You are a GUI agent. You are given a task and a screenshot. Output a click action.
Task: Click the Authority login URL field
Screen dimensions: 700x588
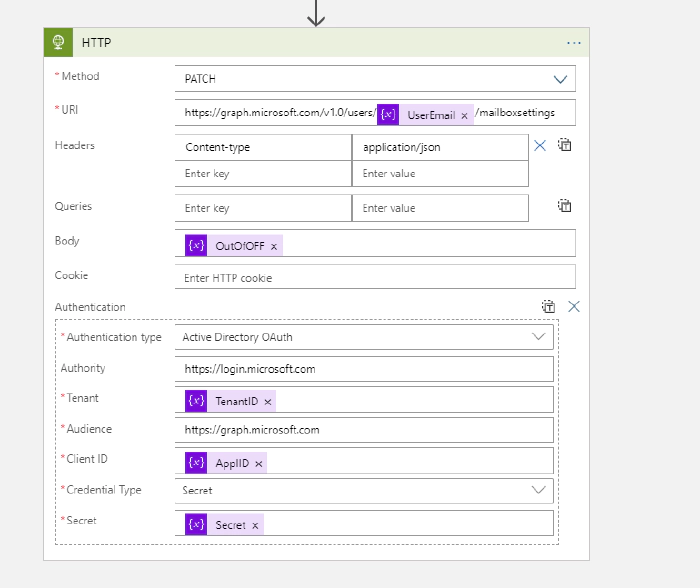[365, 369]
